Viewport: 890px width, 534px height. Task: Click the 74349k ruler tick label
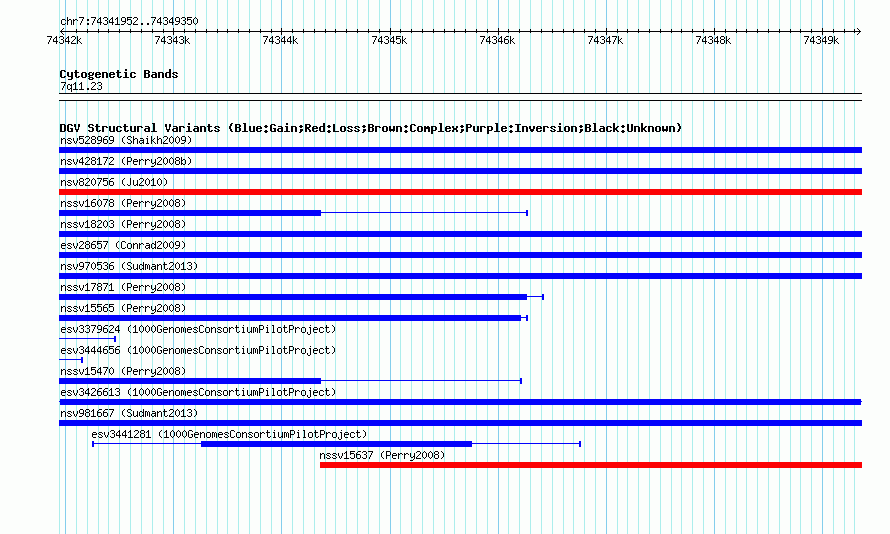pyautogui.click(x=821, y=40)
